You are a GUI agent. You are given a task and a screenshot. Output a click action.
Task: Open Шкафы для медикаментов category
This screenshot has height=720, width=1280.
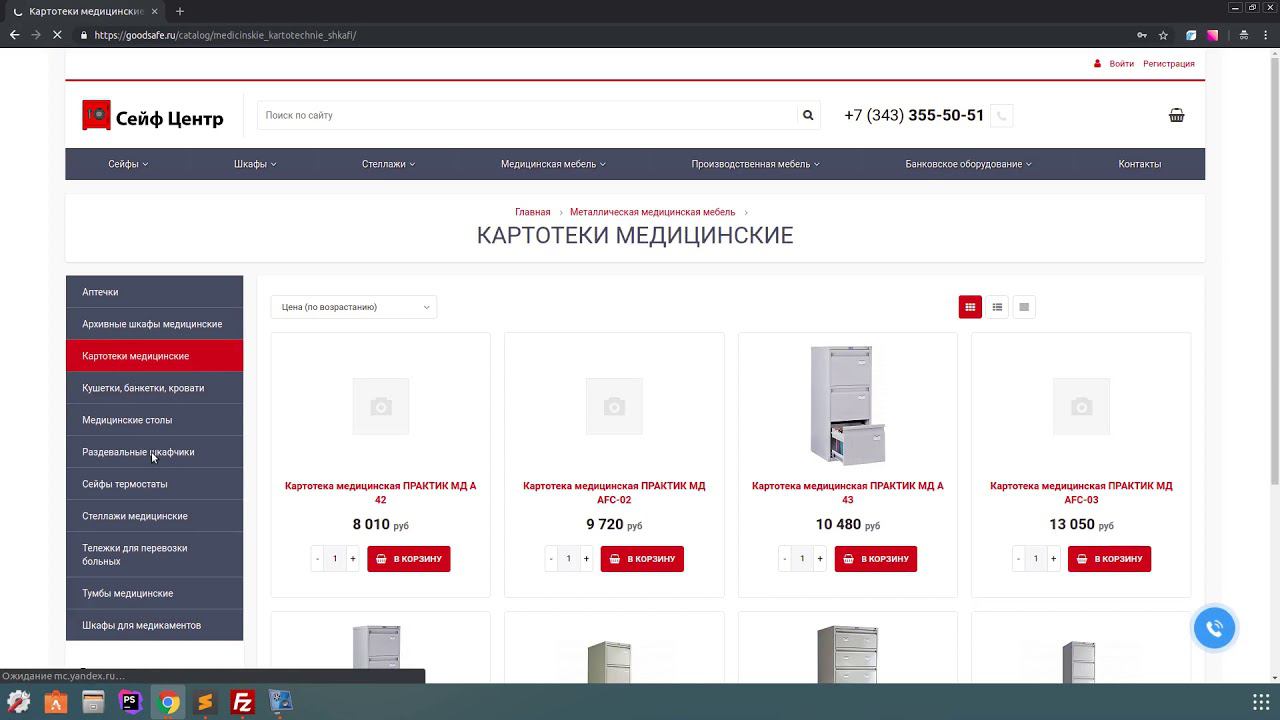click(x=154, y=625)
